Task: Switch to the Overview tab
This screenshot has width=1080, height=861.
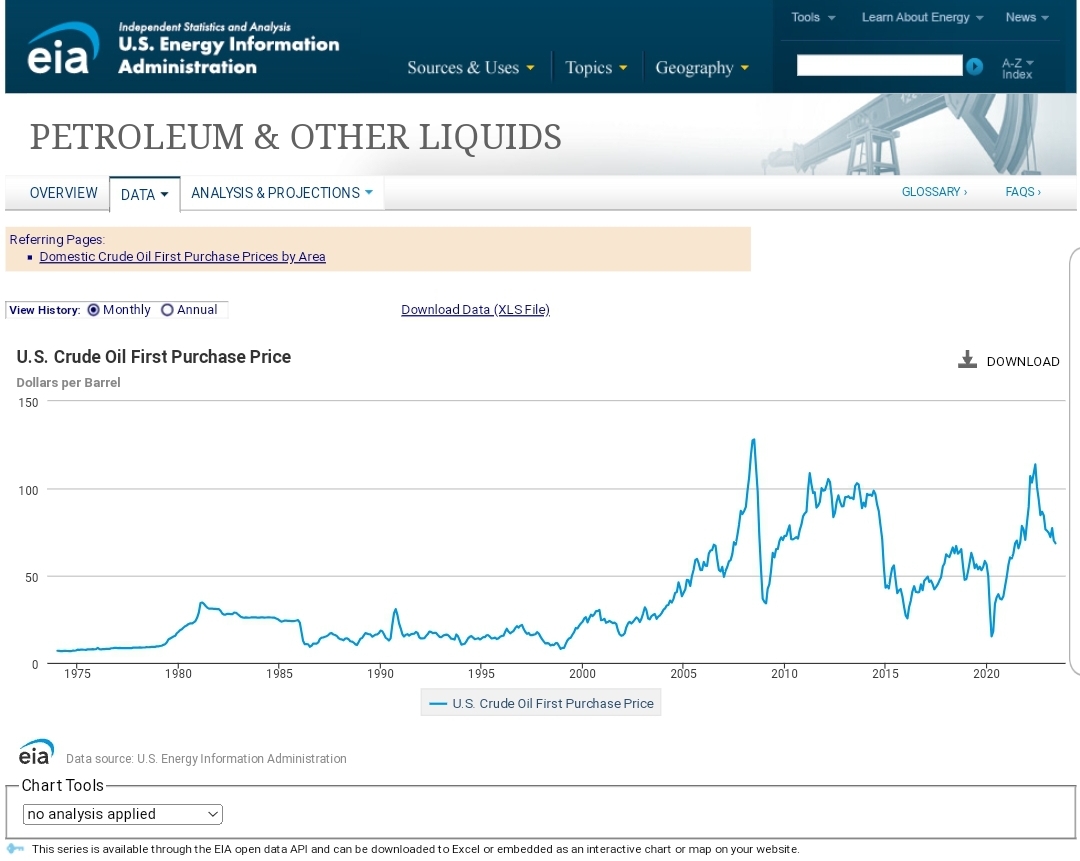Action: pos(64,193)
